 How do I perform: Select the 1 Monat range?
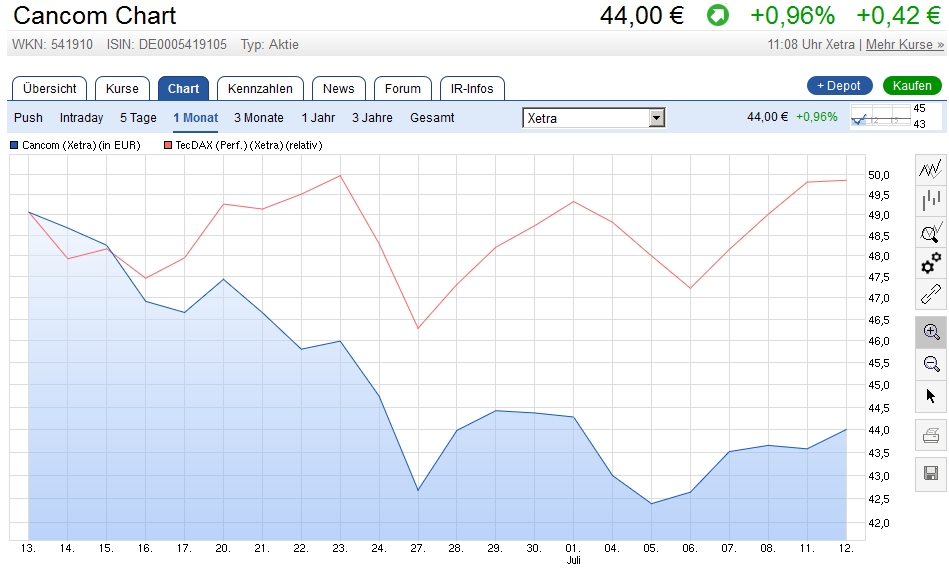point(195,117)
